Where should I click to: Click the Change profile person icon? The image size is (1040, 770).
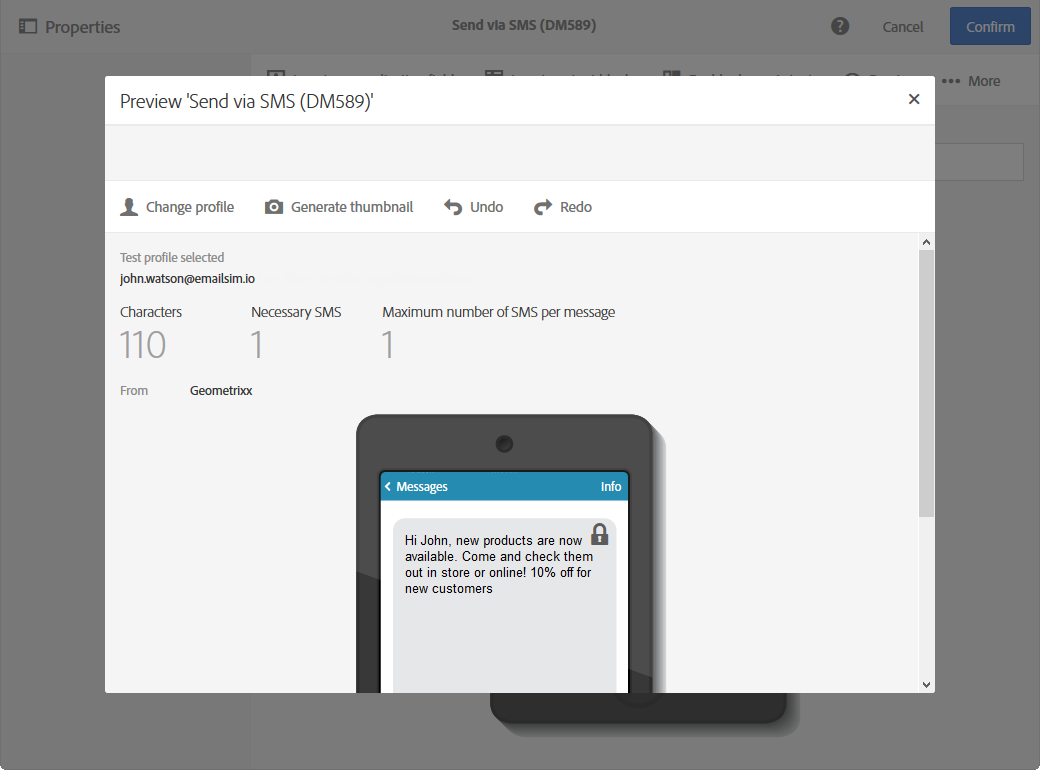point(129,207)
